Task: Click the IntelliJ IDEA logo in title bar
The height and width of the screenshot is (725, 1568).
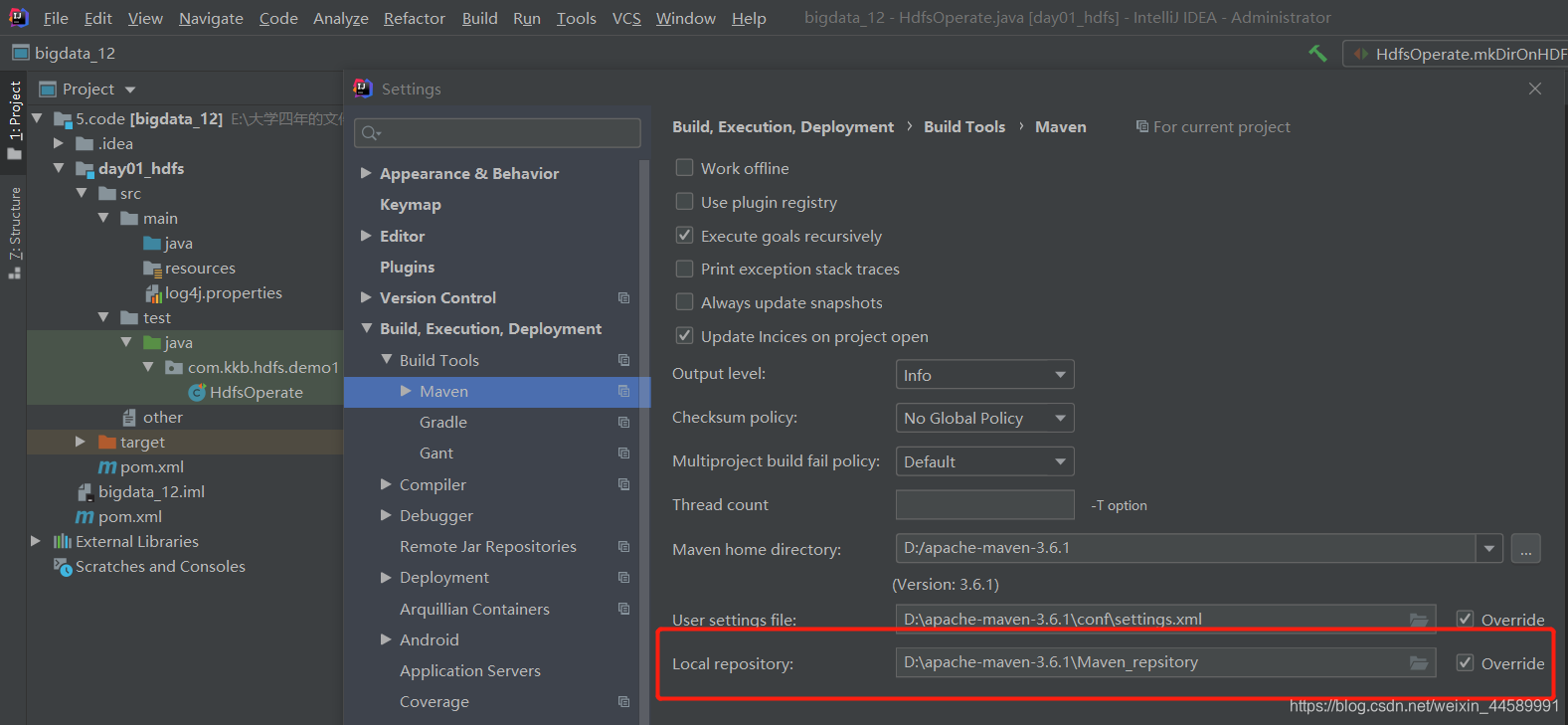Action: point(18,17)
